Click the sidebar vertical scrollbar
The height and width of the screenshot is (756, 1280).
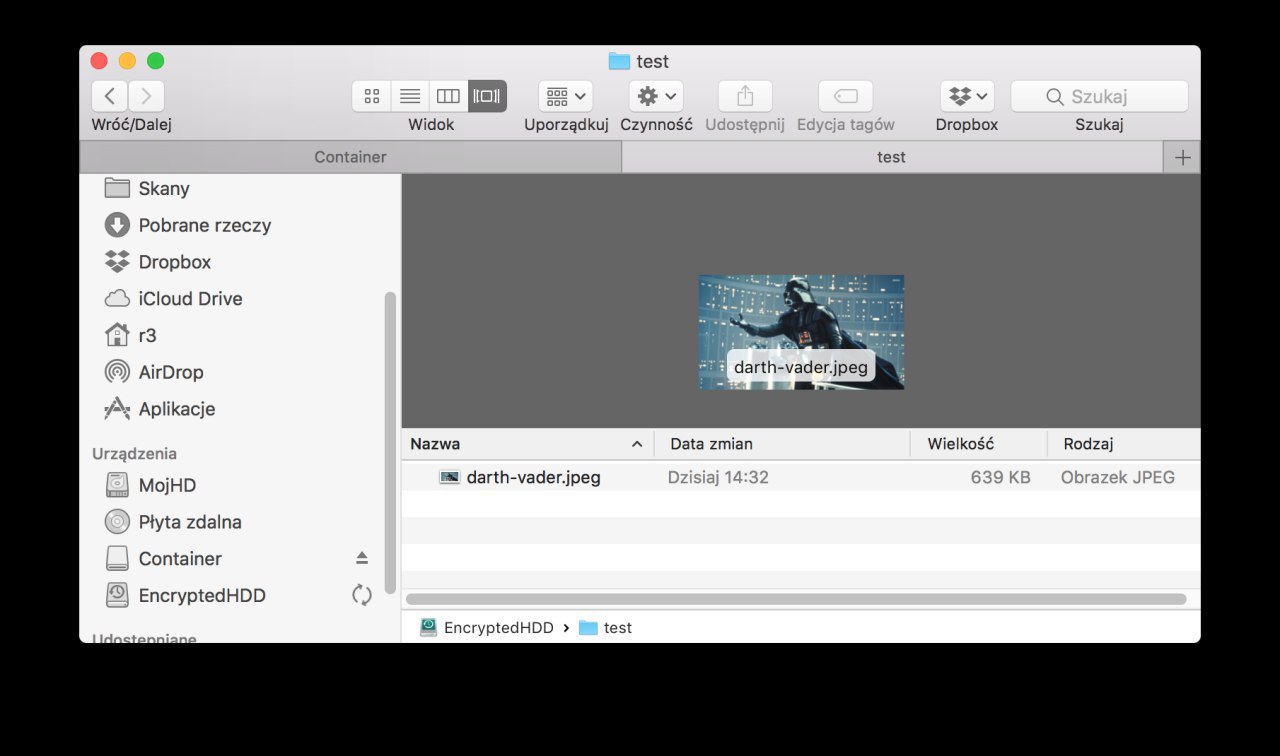390,443
